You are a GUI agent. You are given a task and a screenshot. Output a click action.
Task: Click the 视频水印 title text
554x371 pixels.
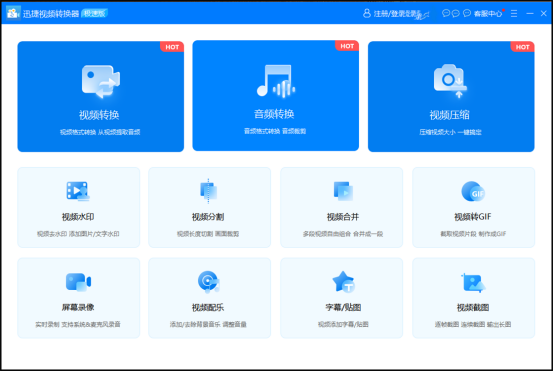(78, 217)
